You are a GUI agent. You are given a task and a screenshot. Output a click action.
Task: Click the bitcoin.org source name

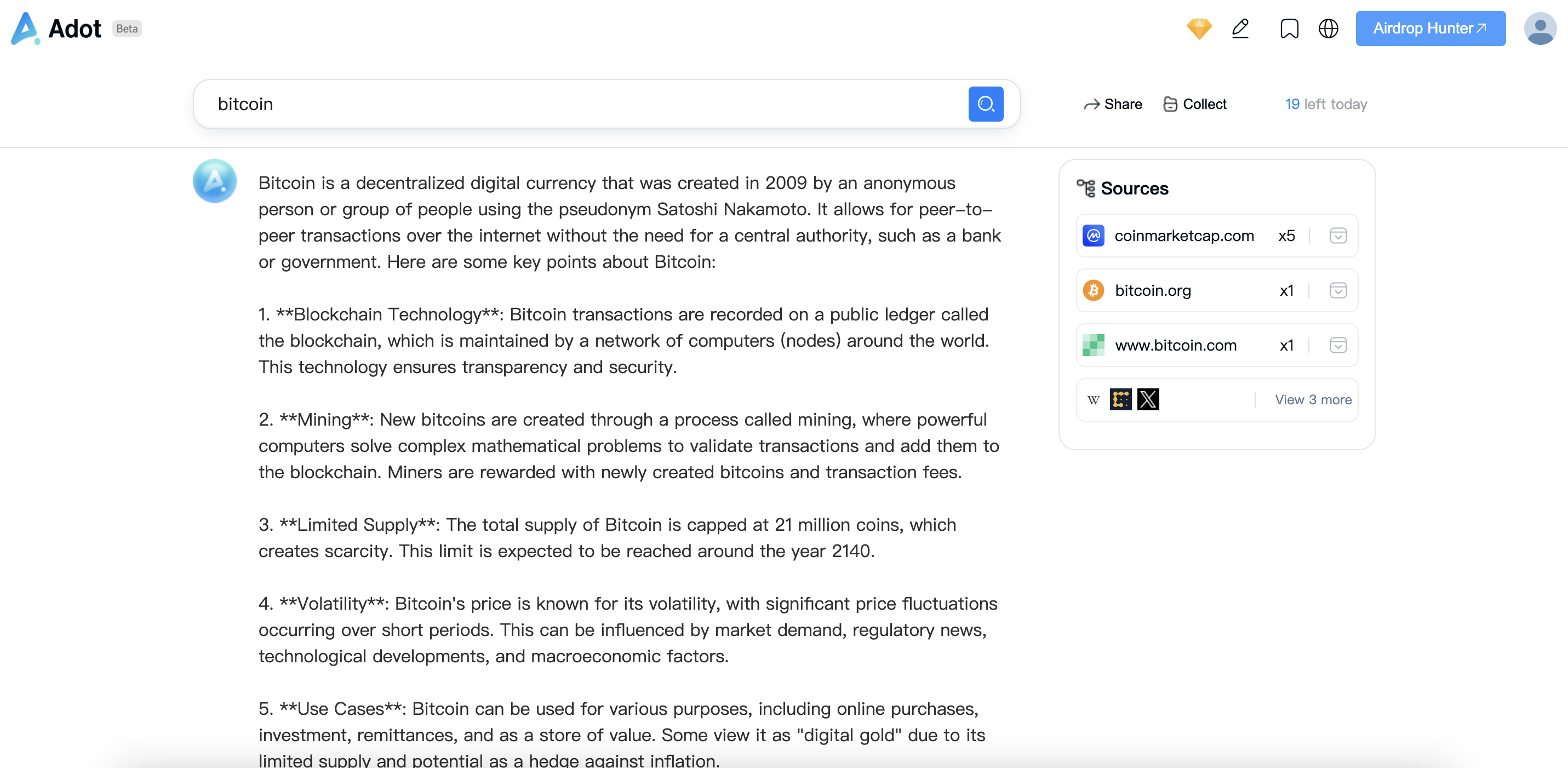coord(1152,290)
